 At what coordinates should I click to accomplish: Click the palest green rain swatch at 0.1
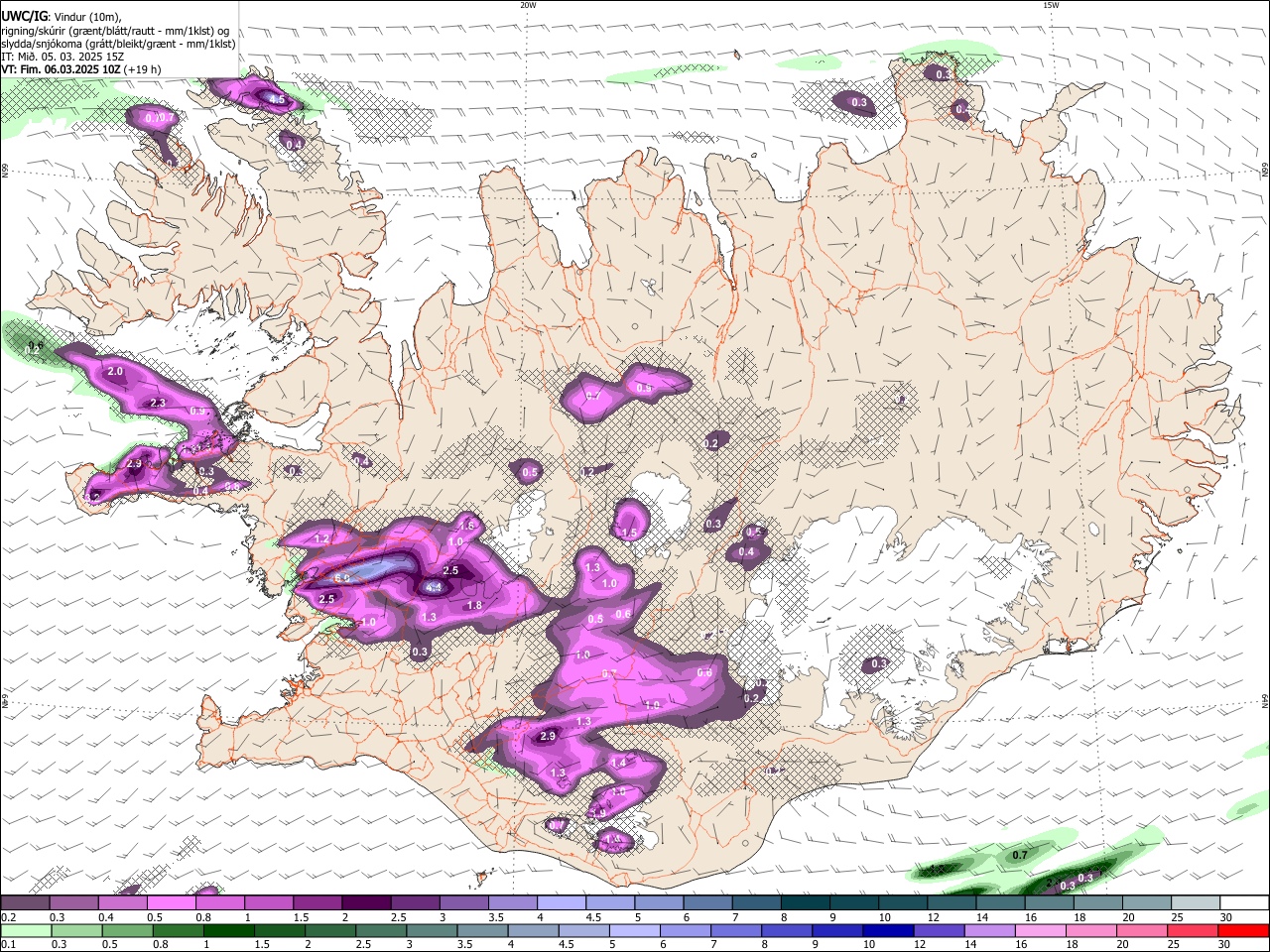pos(26,930)
